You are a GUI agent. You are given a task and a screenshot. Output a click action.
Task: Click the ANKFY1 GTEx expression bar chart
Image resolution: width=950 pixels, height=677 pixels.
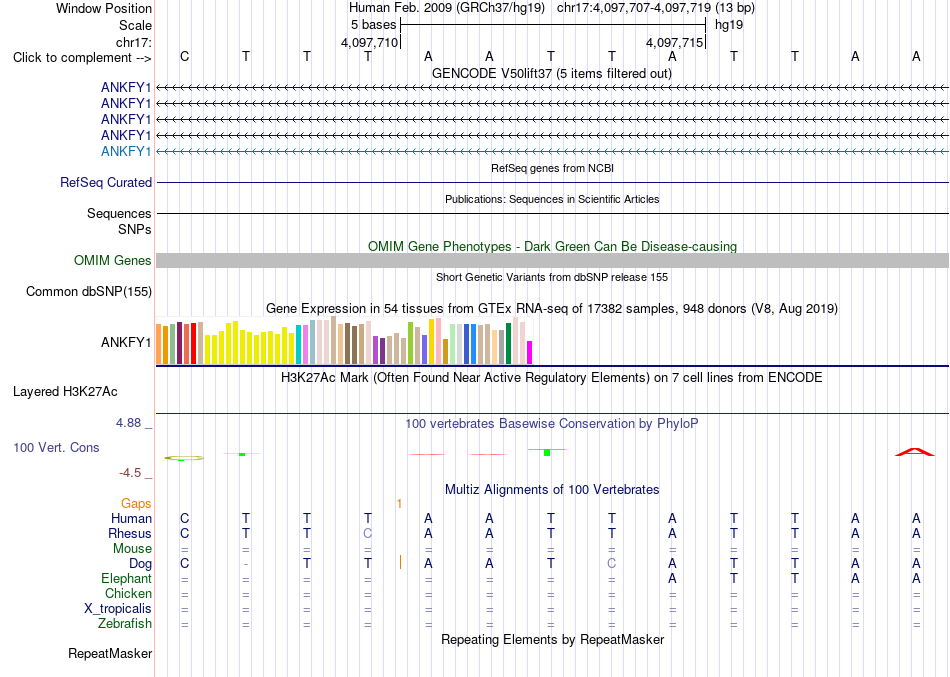[x=344, y=340]
